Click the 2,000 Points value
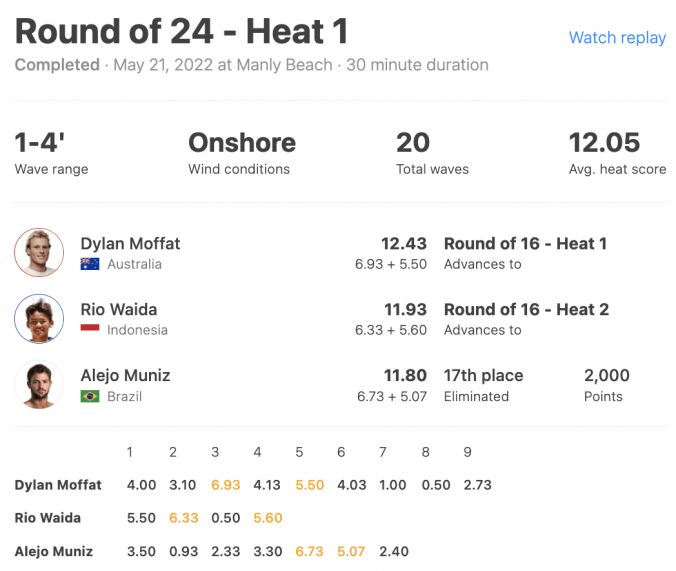This screenshot has width=676, height=571. (x=607, y=376)
